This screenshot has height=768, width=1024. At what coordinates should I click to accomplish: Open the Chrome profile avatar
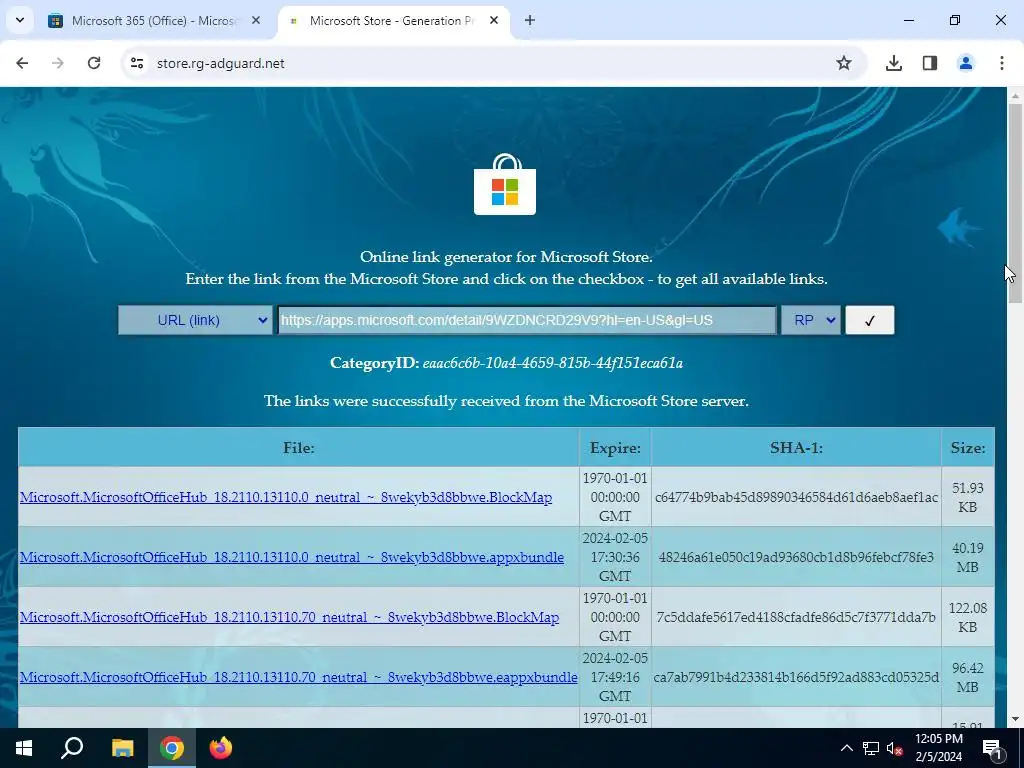point(966,63)
